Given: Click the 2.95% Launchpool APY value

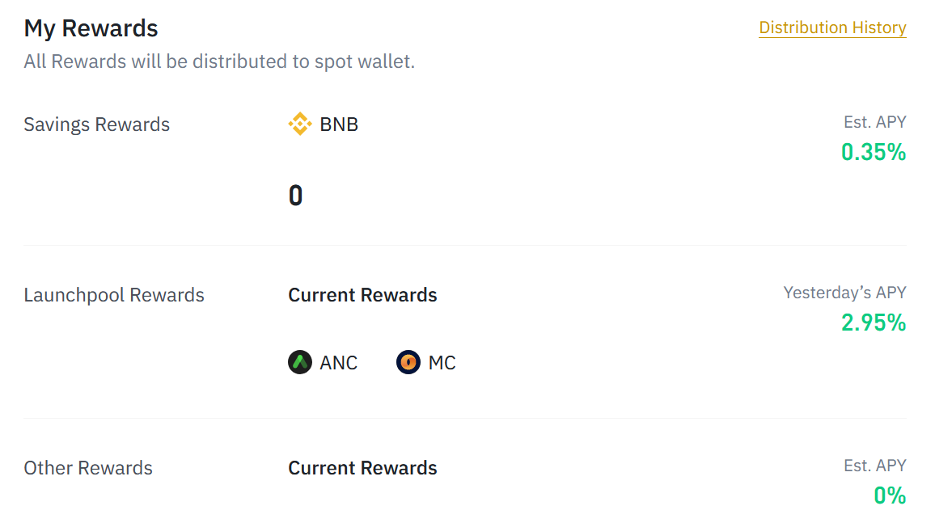Looking at the screenshot, I should tap(873, 322).
